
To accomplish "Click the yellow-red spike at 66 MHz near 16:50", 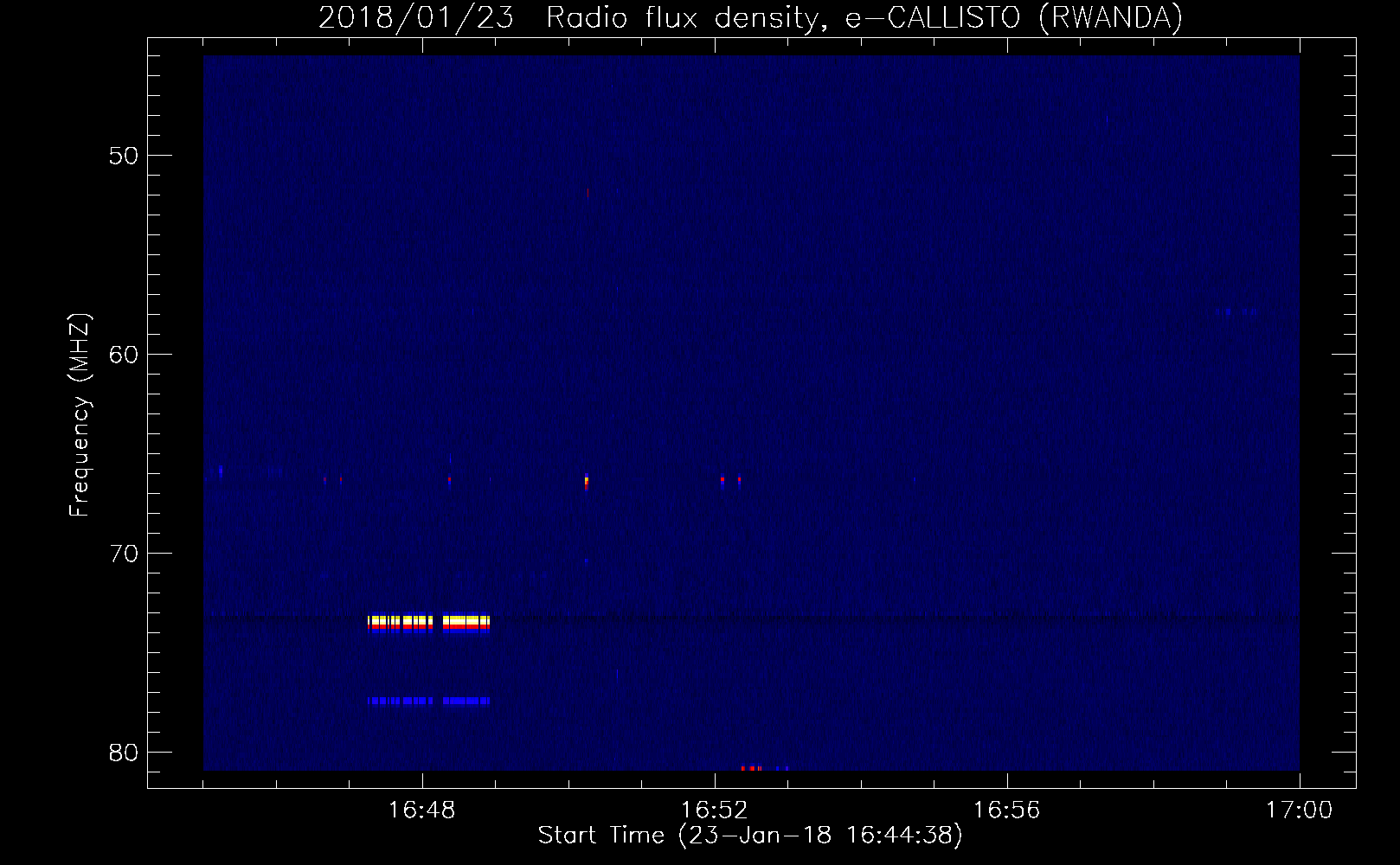I will (586, 481).
